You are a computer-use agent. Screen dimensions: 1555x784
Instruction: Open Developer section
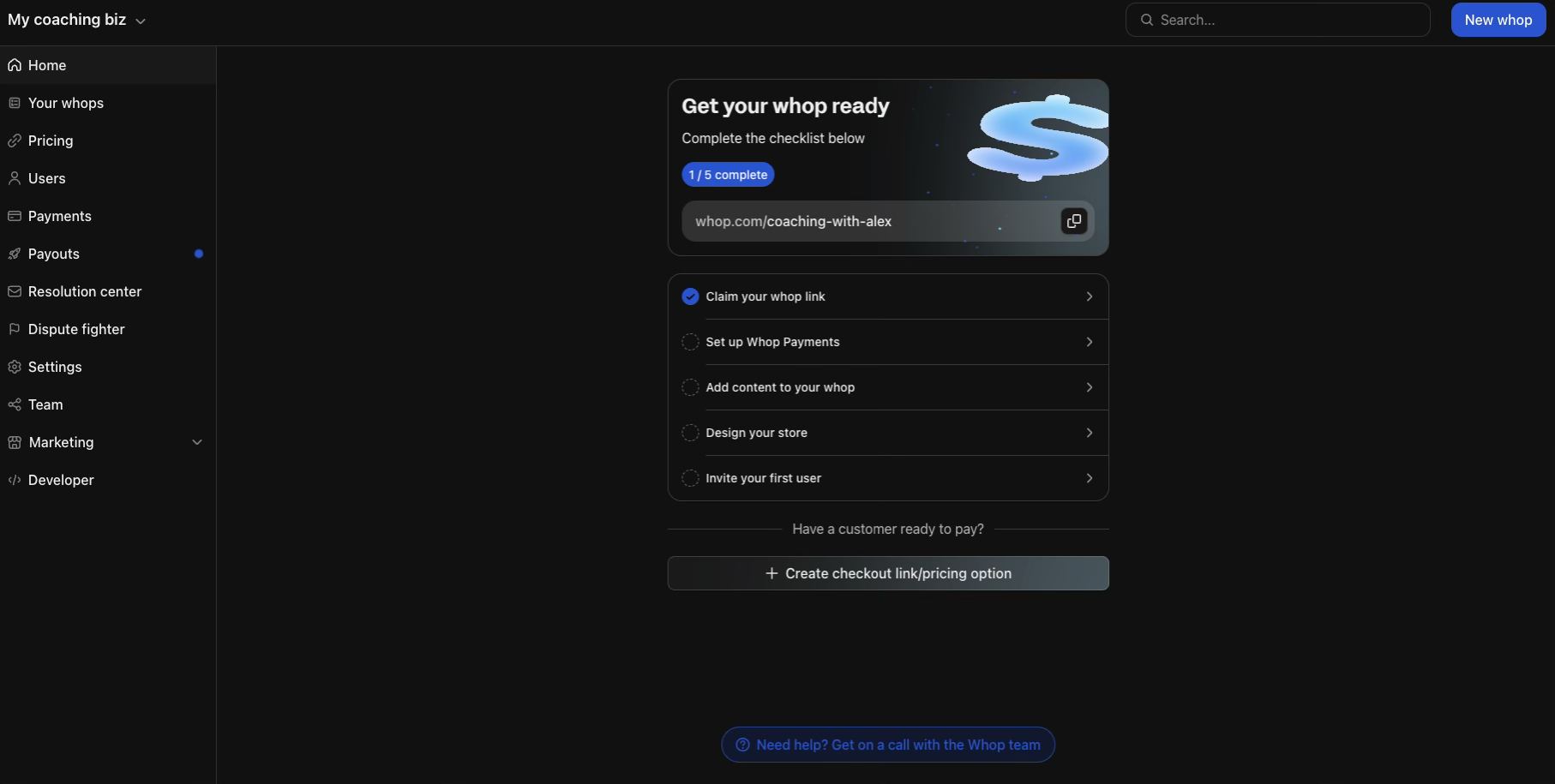click(108, 480)
